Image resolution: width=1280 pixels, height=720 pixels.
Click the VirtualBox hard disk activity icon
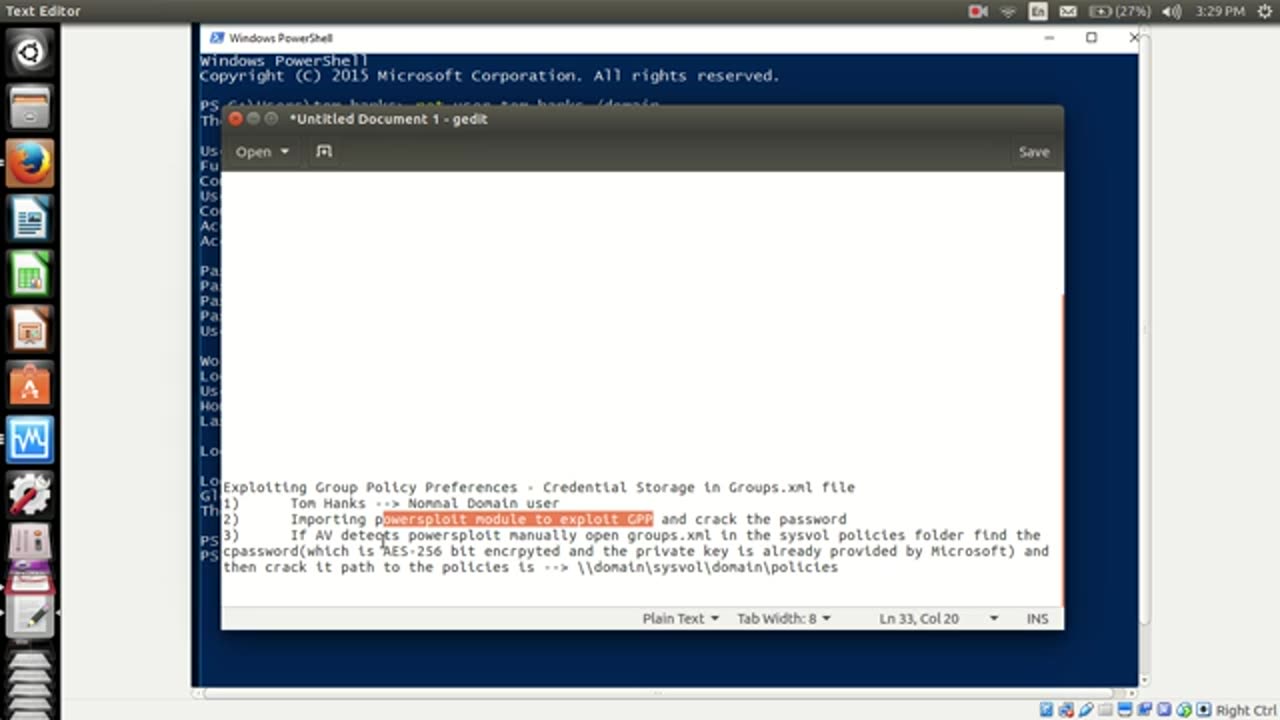(1046, 710)
